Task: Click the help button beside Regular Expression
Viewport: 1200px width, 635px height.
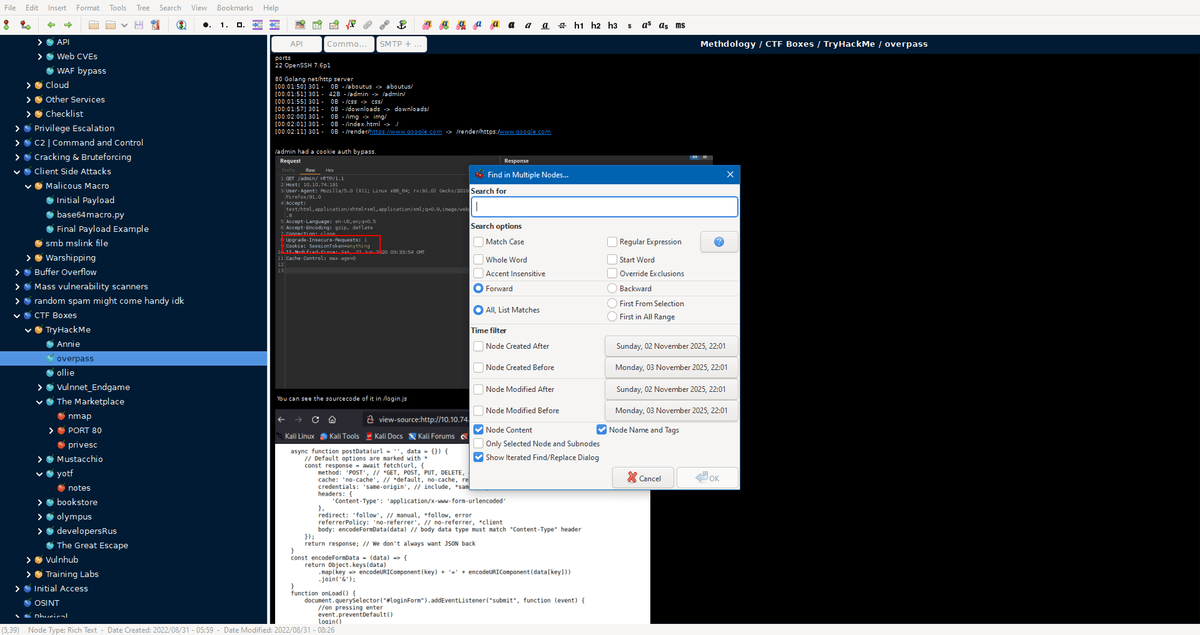Action: 719,242
